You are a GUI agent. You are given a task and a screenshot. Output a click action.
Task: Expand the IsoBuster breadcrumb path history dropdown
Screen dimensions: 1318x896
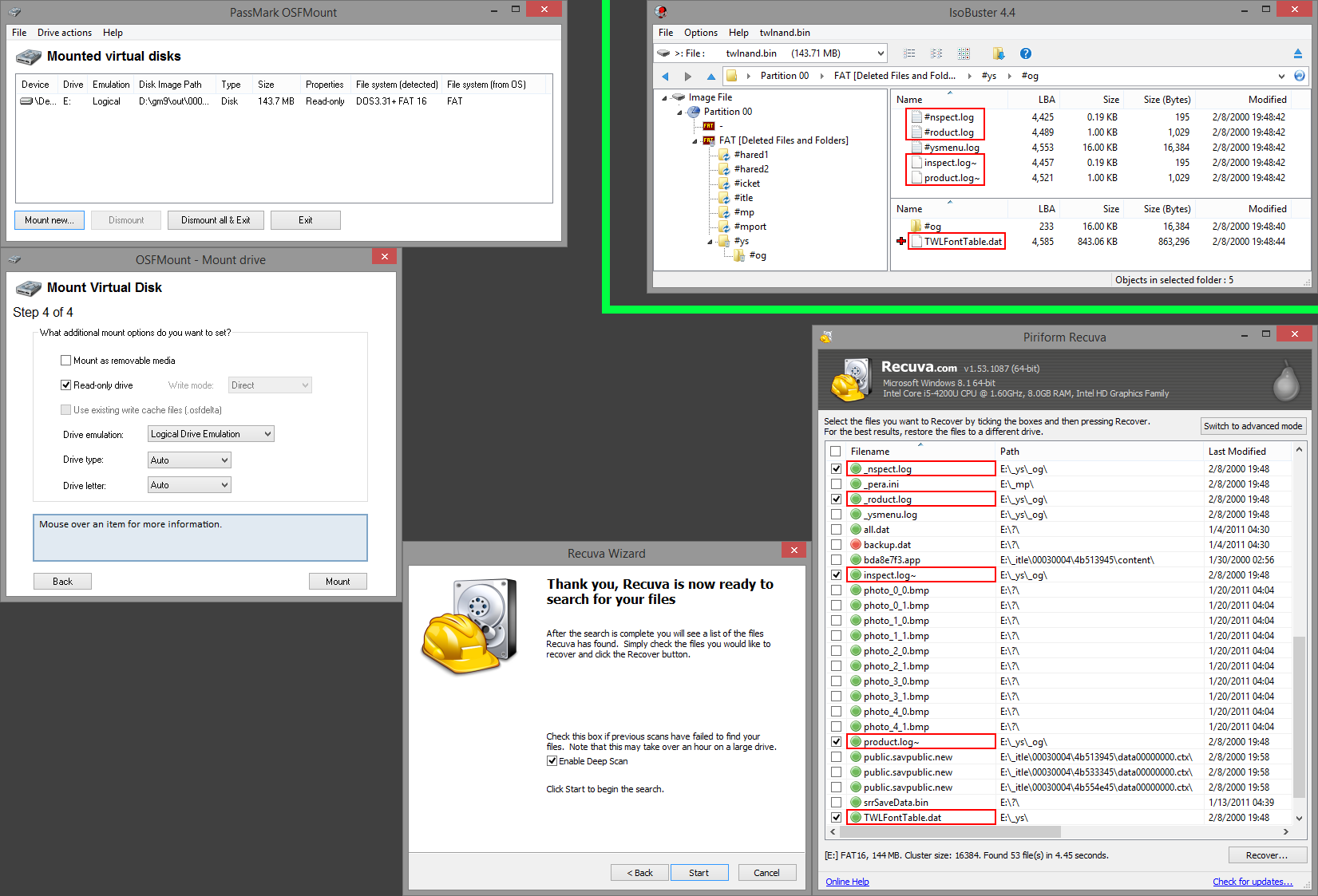pyautogui.click(x=1281, y=77)
